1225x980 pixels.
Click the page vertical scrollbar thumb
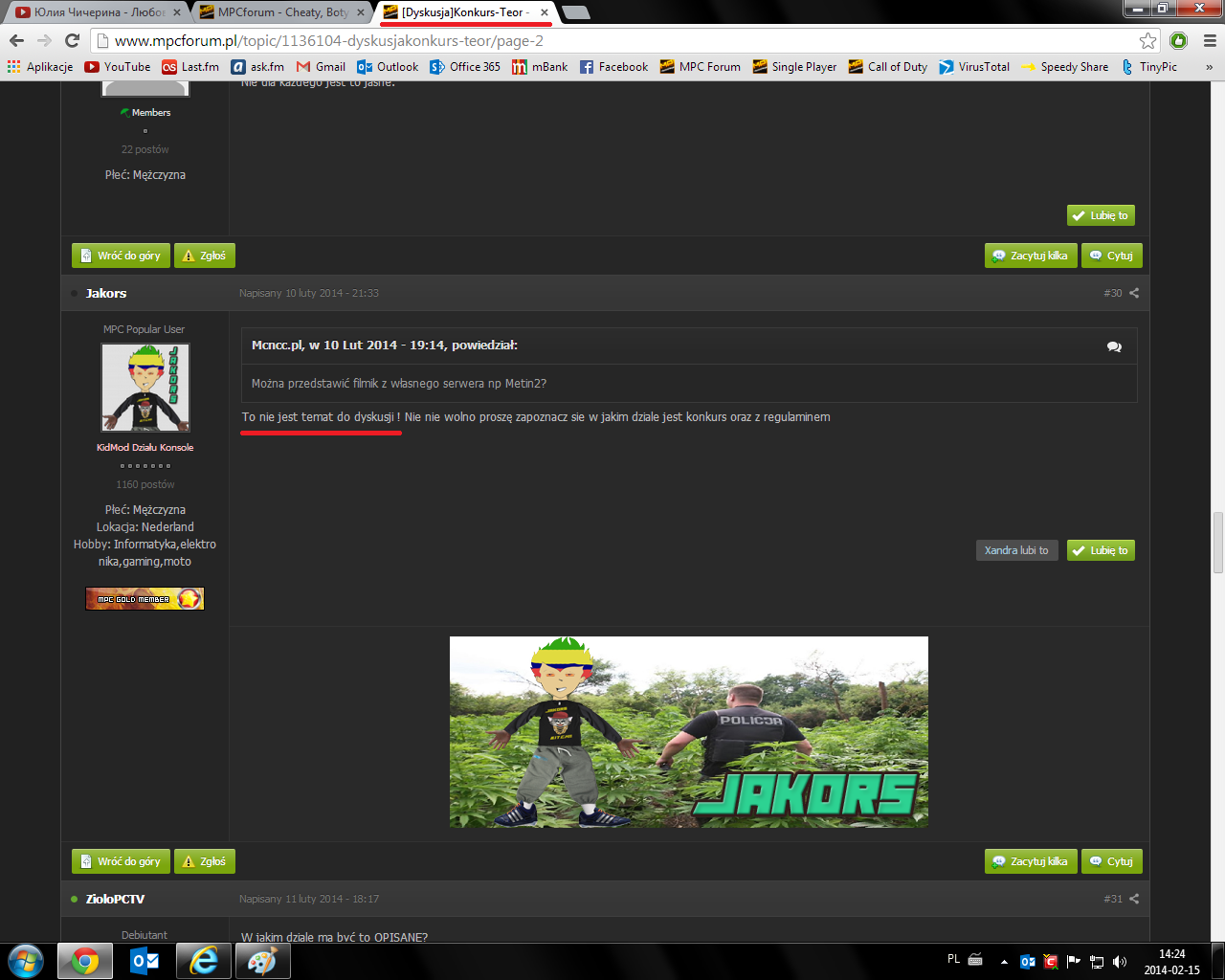point(1217,543)
